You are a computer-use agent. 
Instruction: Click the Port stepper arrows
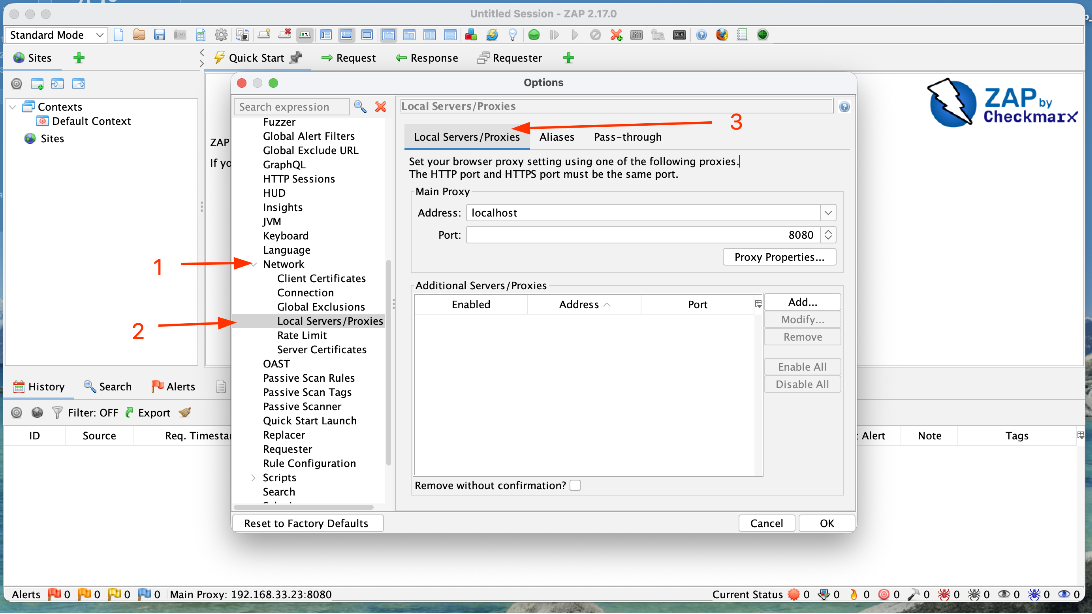tap(828, 235)
